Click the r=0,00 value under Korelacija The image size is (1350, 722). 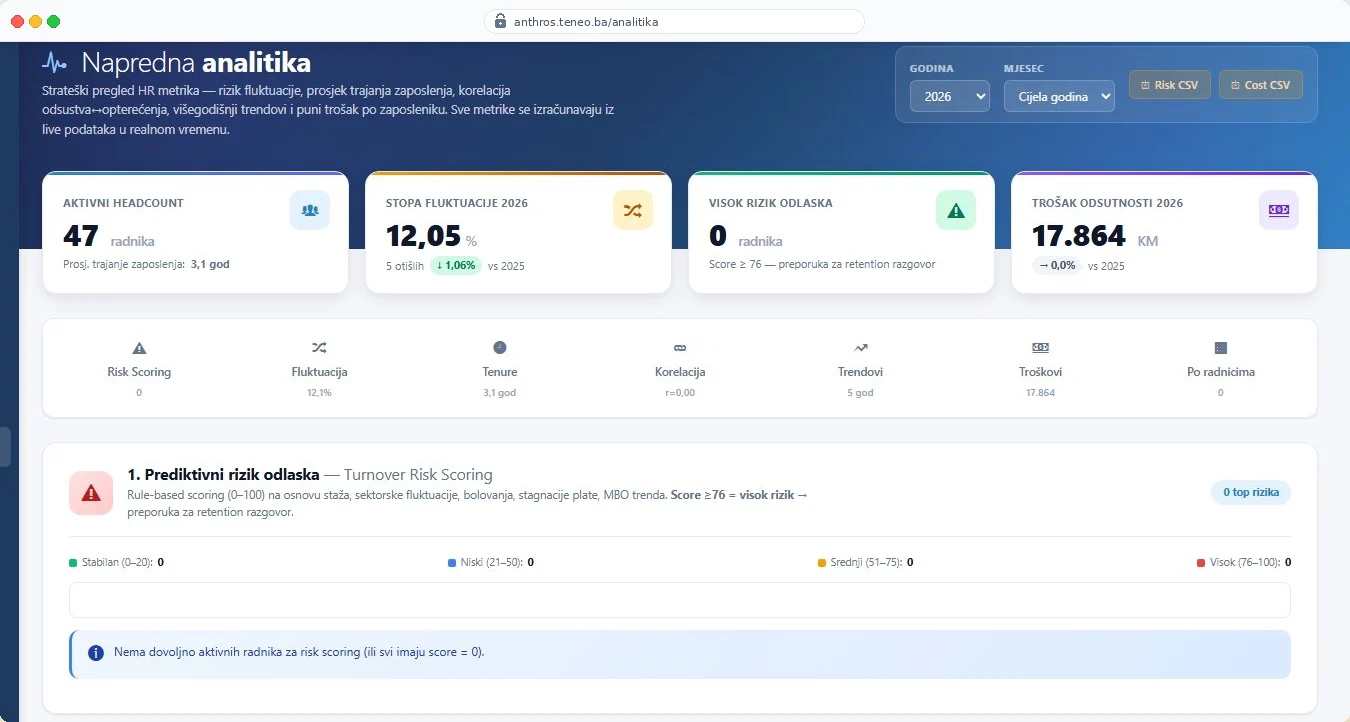click(x=680, y=393)
